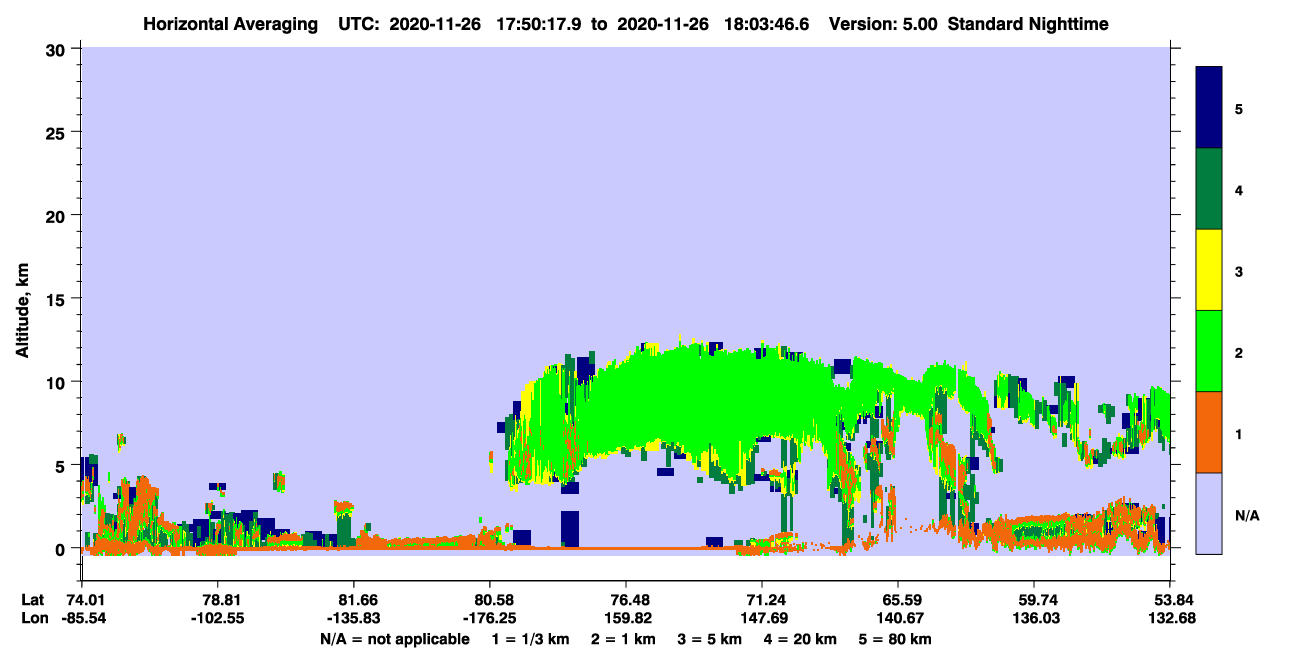Click the '2 = 1 km' legend entry
Screen dimensions: 1300x667
pos(623,639)
